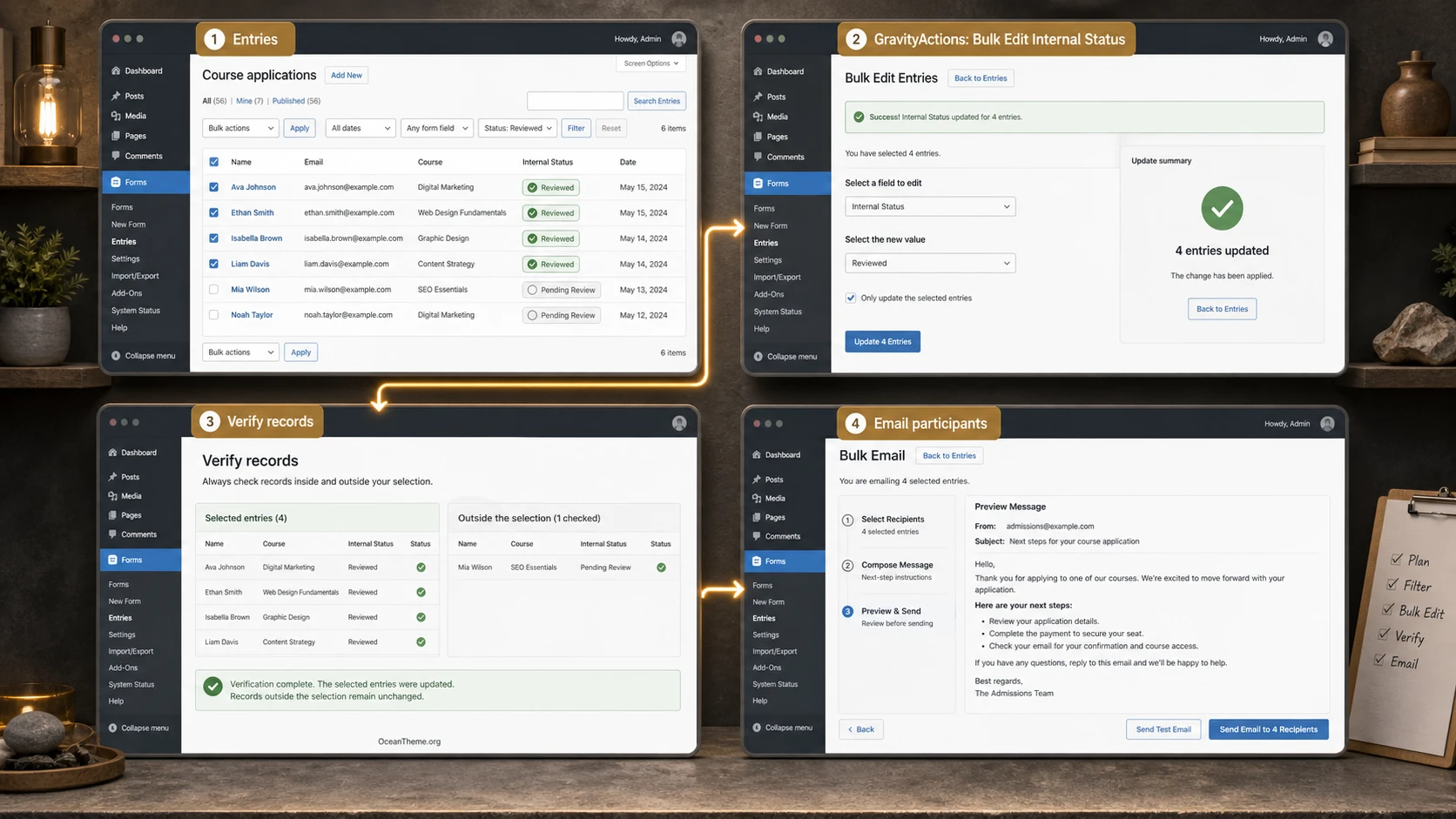Toggle the Only update the selected entries checkbox

[x=851, y=298]
